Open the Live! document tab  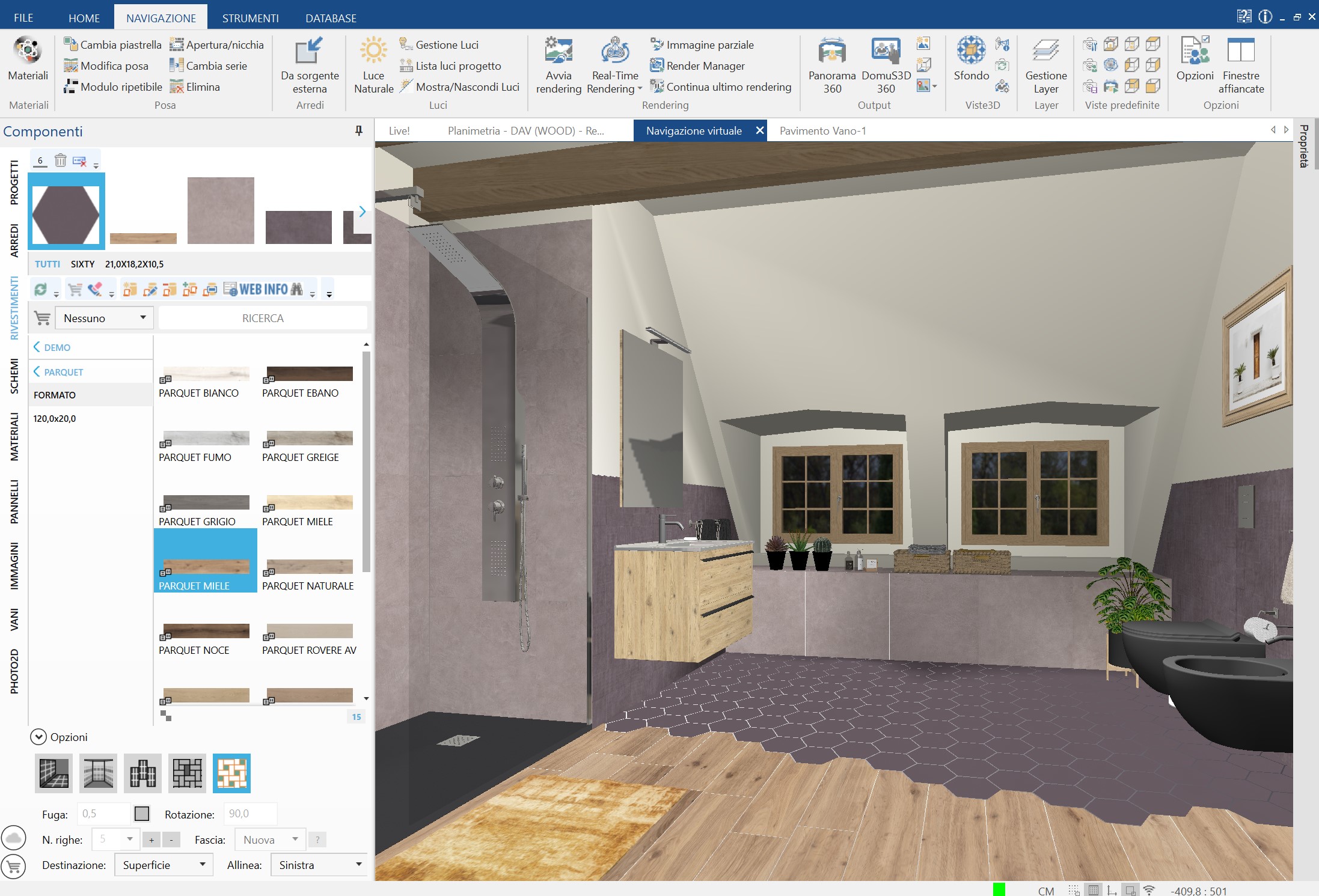point(399,130)
